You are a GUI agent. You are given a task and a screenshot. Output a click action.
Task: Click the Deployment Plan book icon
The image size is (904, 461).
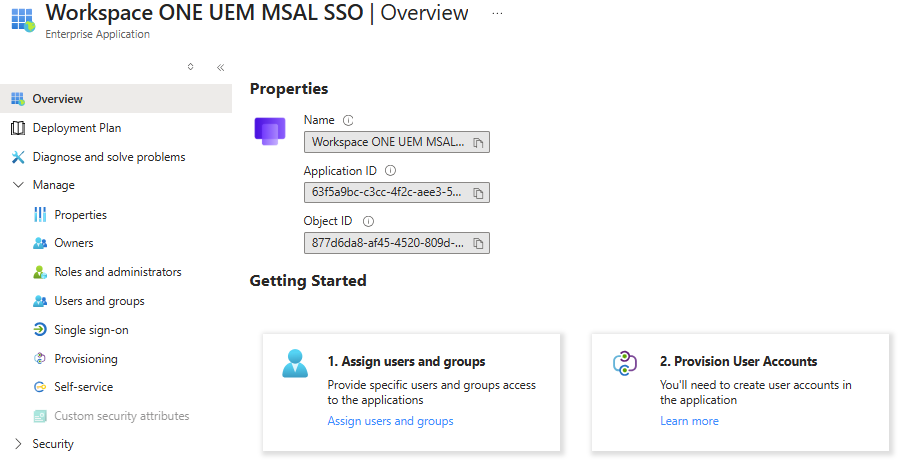[18, 128]
